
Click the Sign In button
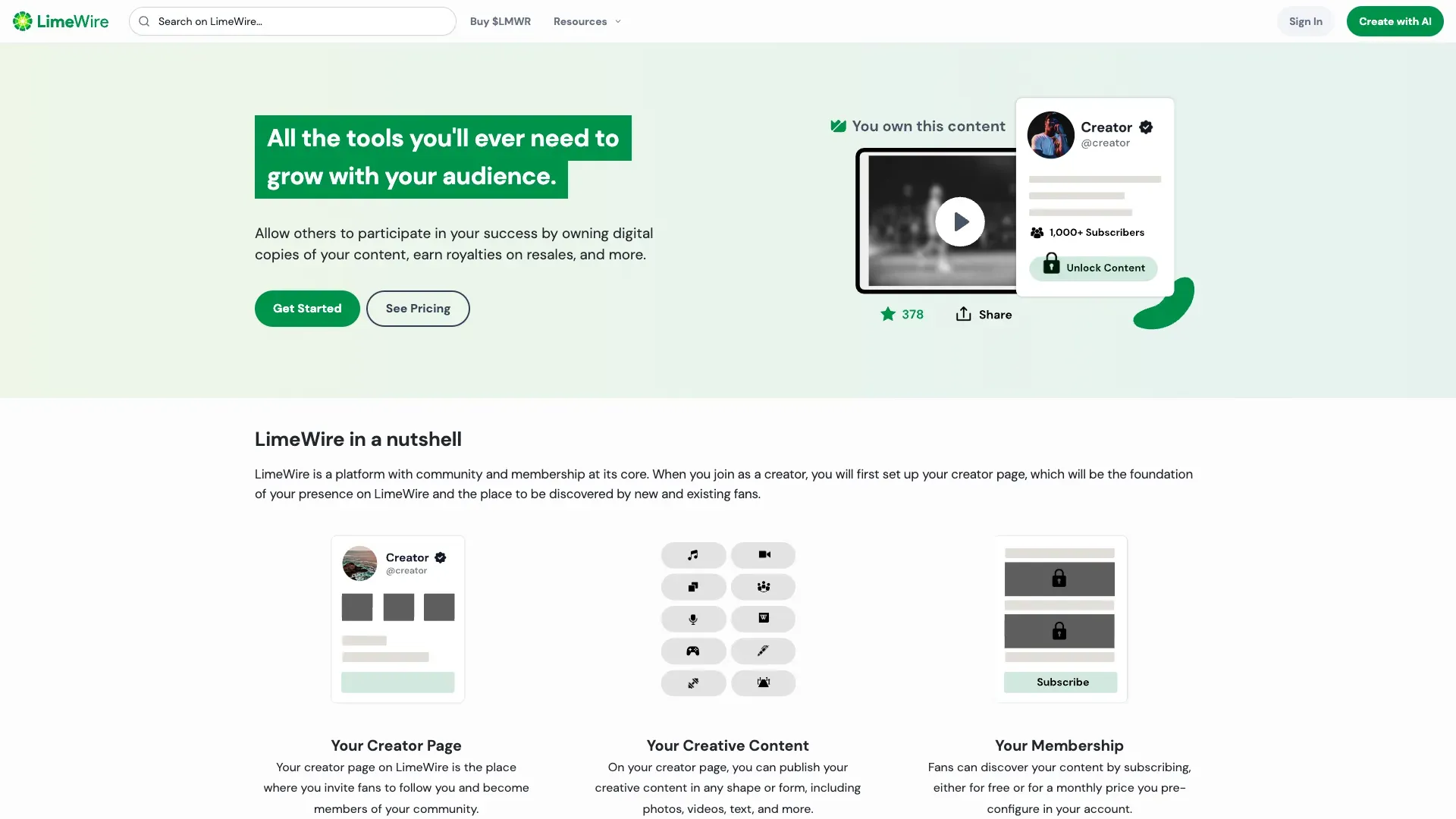[1306, 21]
